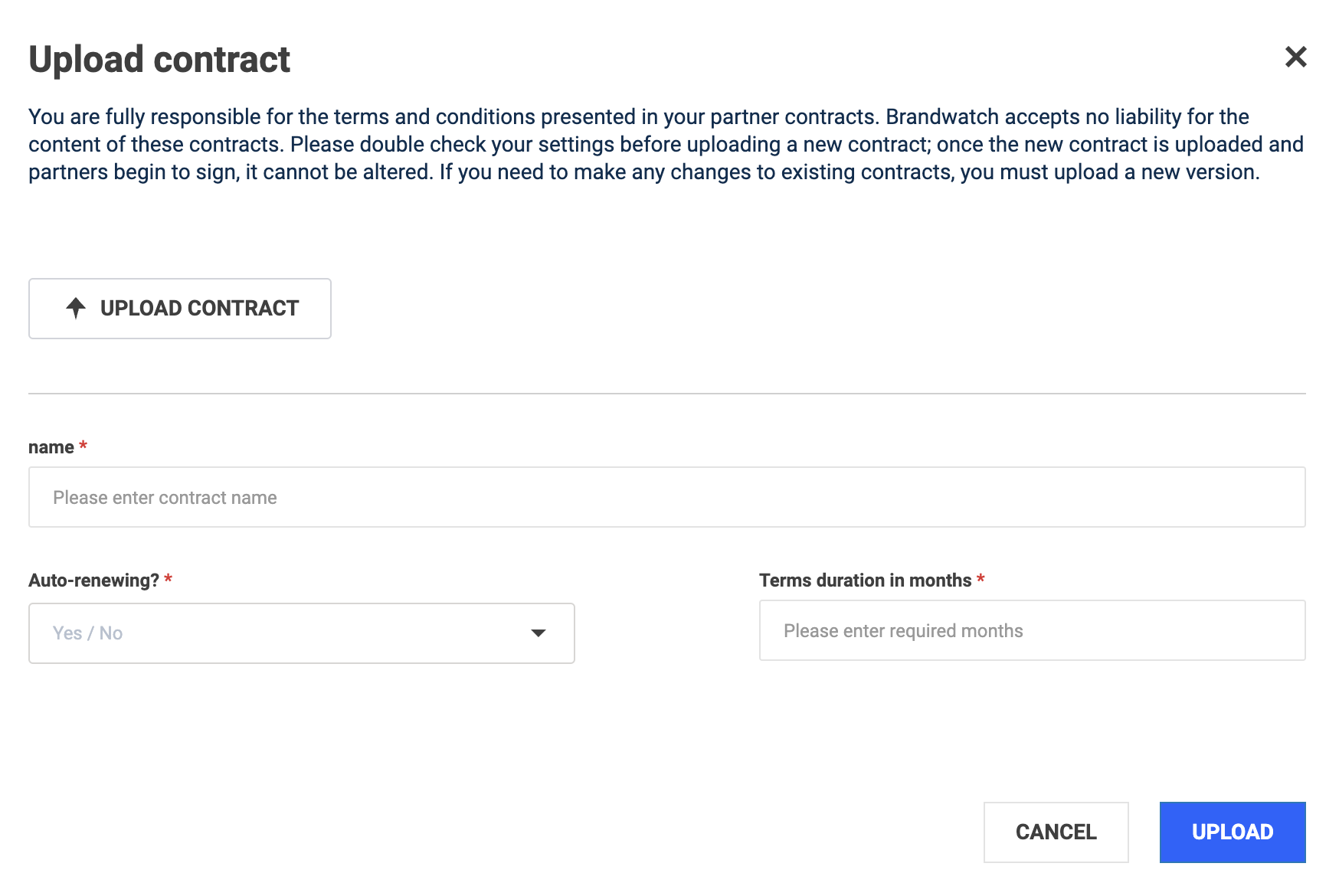
Task: Click the "Terms duration in months" label
Action: click(865, 580)
